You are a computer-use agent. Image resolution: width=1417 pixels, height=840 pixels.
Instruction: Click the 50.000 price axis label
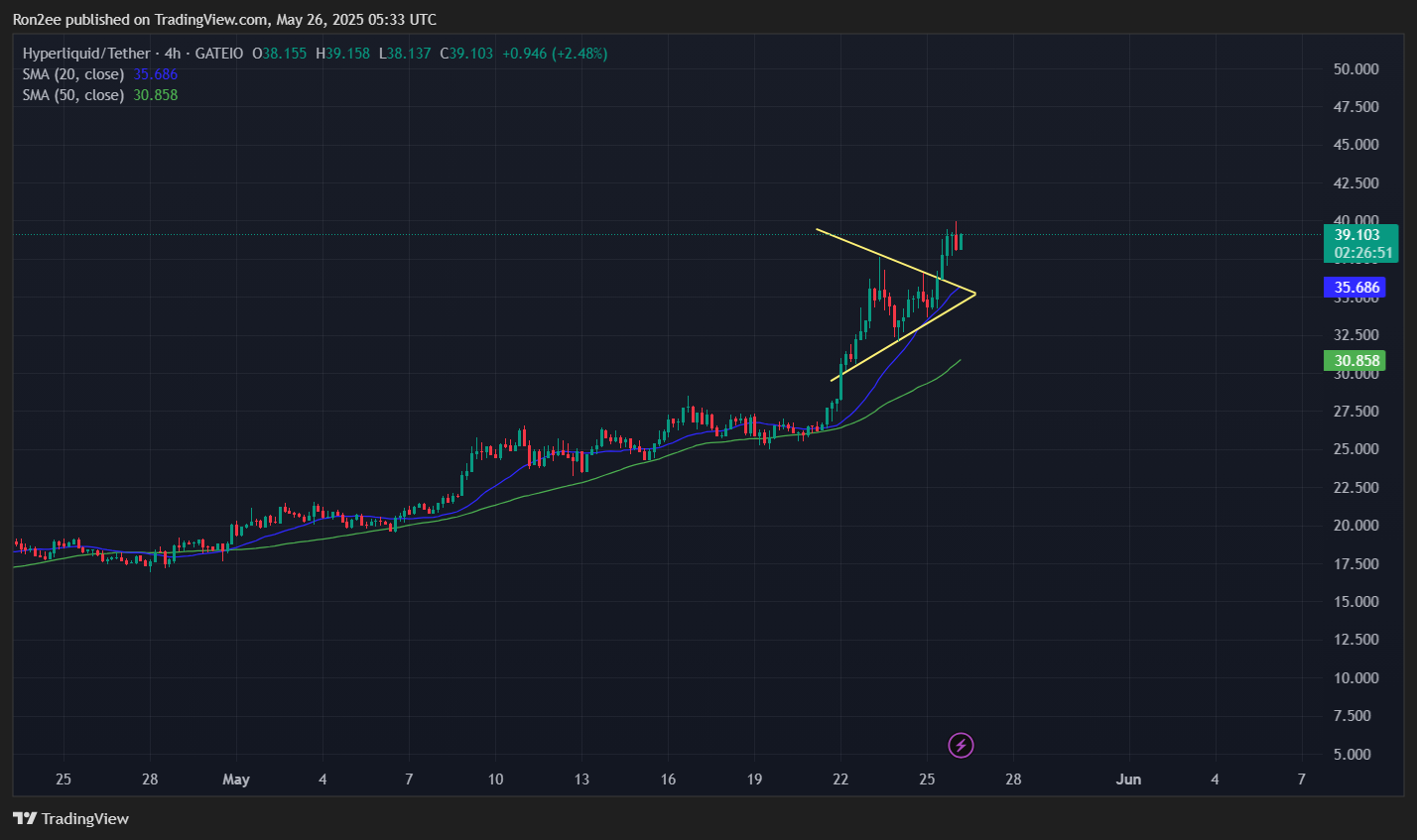coord(1357,69)
